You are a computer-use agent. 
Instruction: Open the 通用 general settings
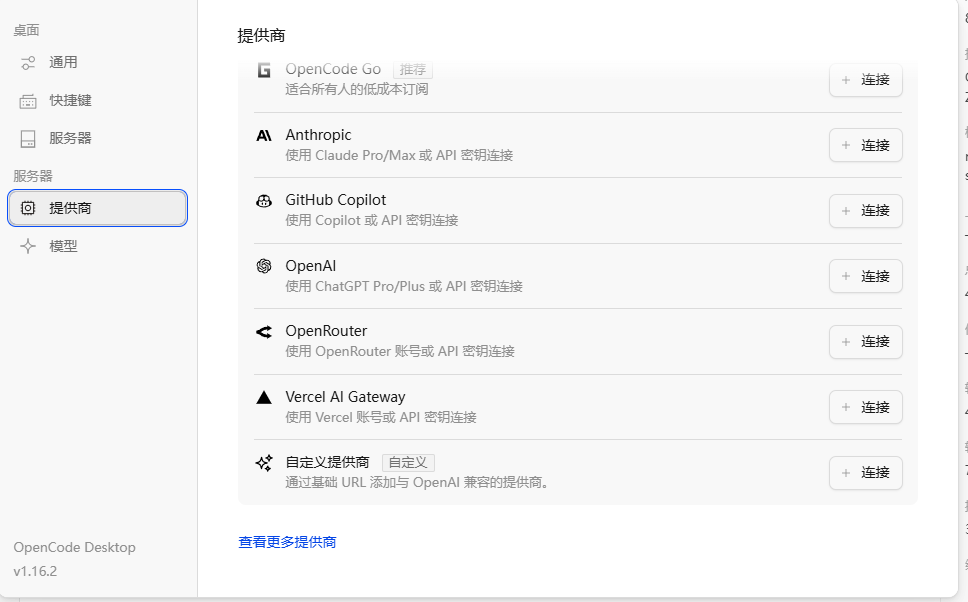pos(98,62)
